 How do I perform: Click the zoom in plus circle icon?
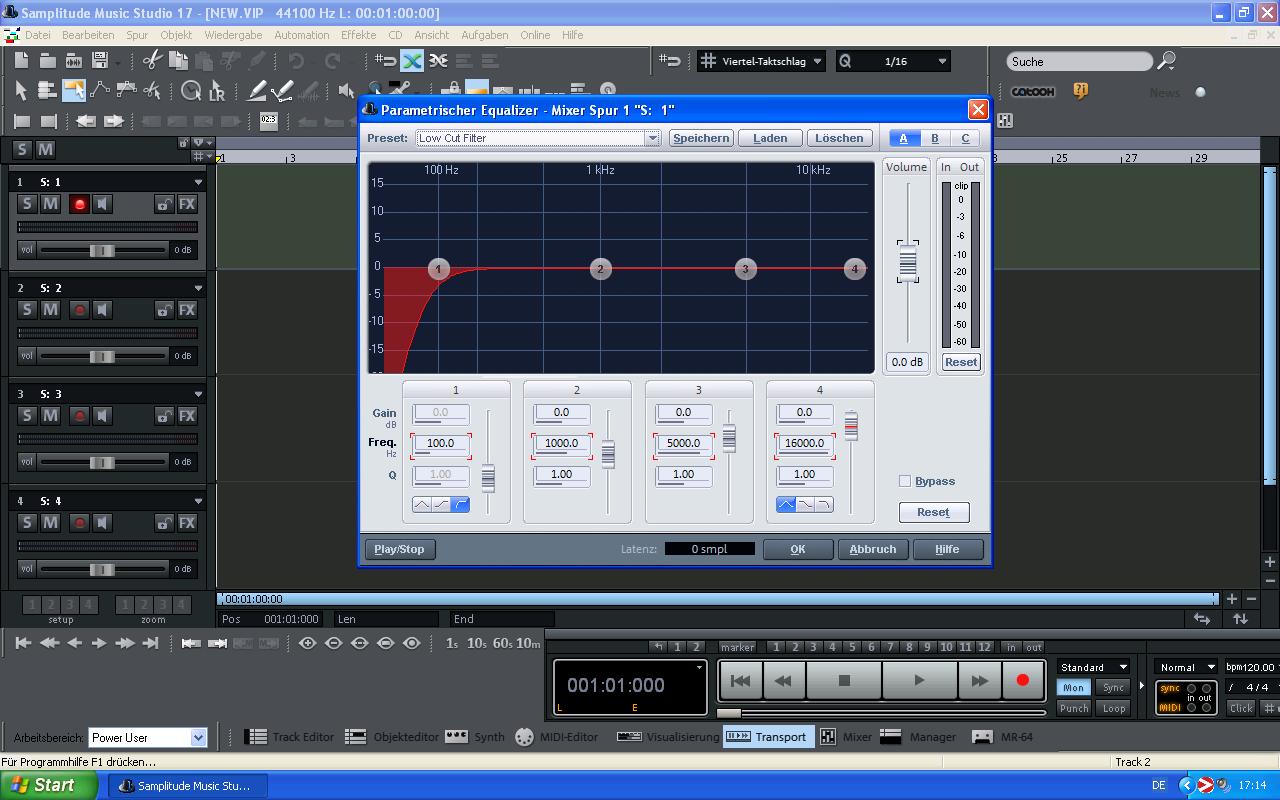308,643
